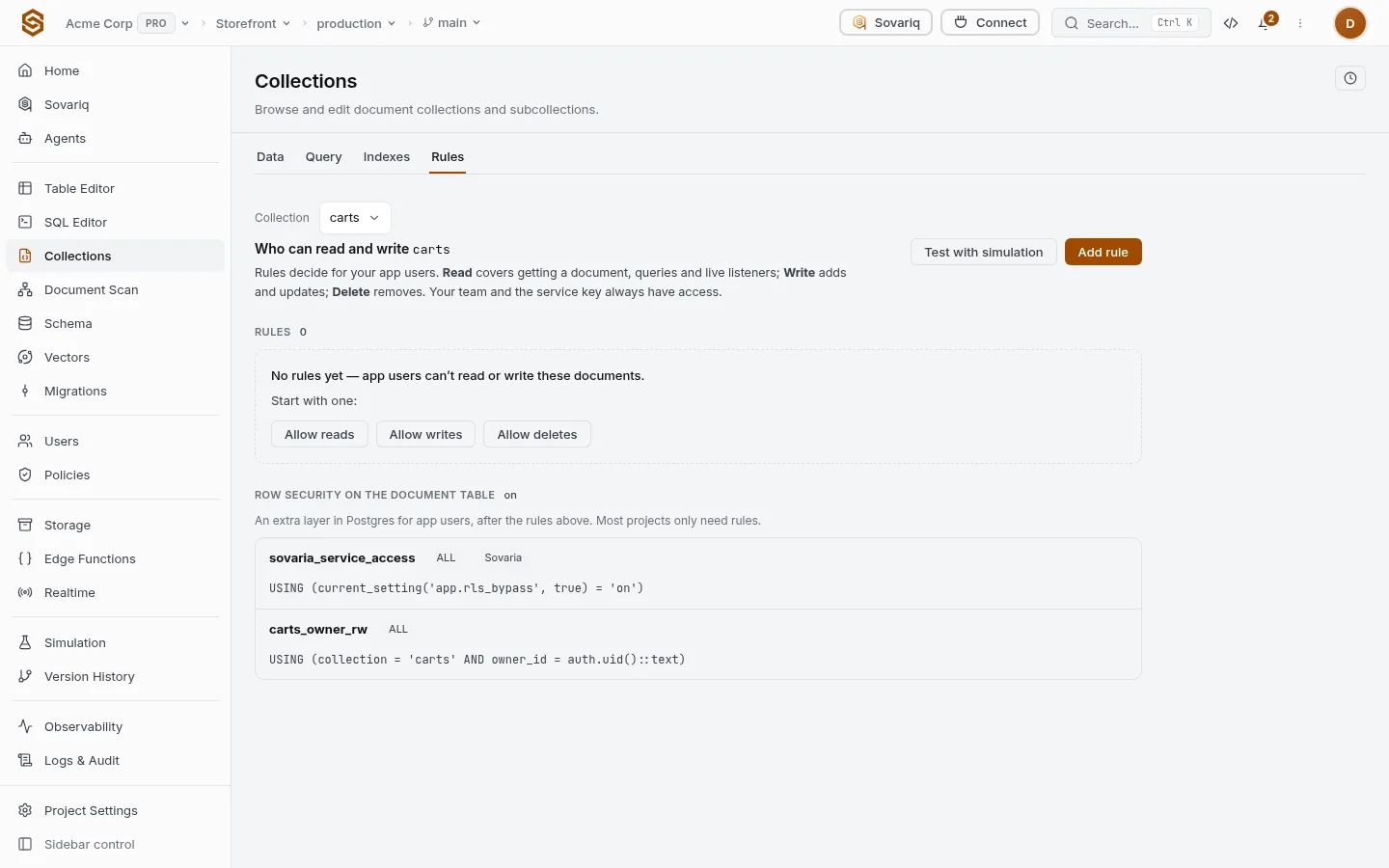The image size is (1389, 868).
Task: Click the Search input field
Action: pyautogui.click(x=1131, y=23)
